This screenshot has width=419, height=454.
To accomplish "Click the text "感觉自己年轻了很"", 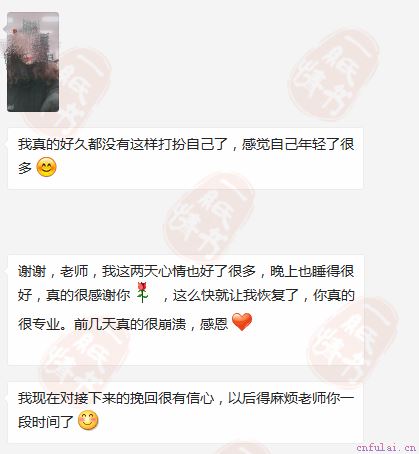I will (x=298, y=144).
